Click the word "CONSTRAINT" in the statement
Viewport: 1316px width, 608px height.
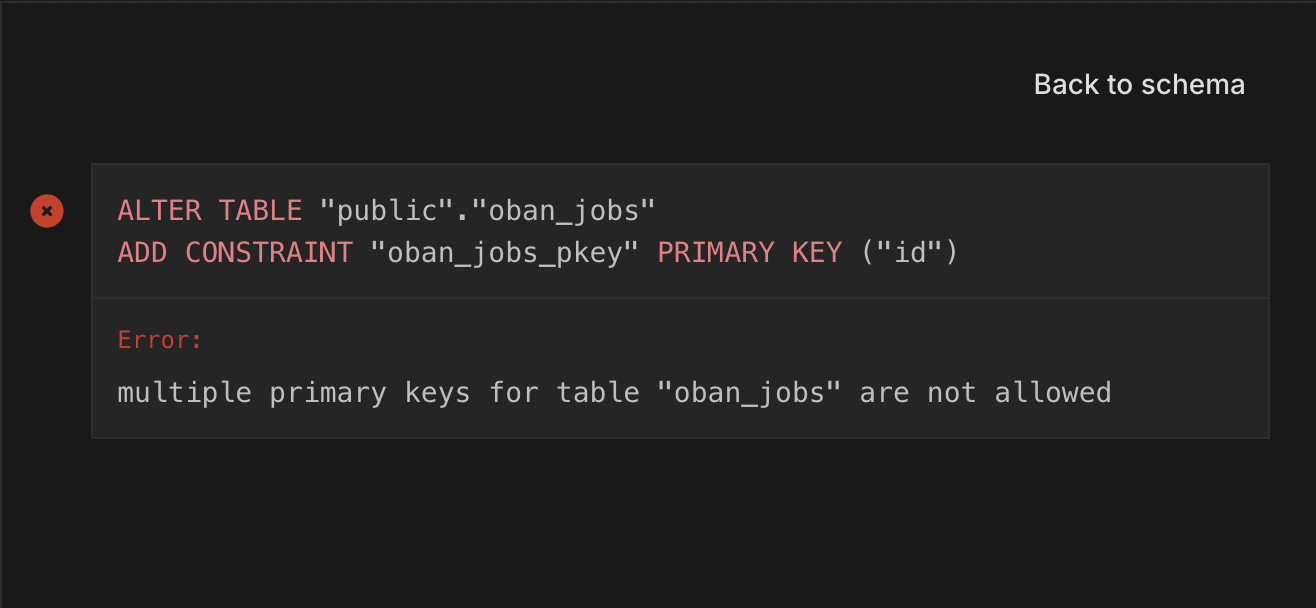click(269, 253)
